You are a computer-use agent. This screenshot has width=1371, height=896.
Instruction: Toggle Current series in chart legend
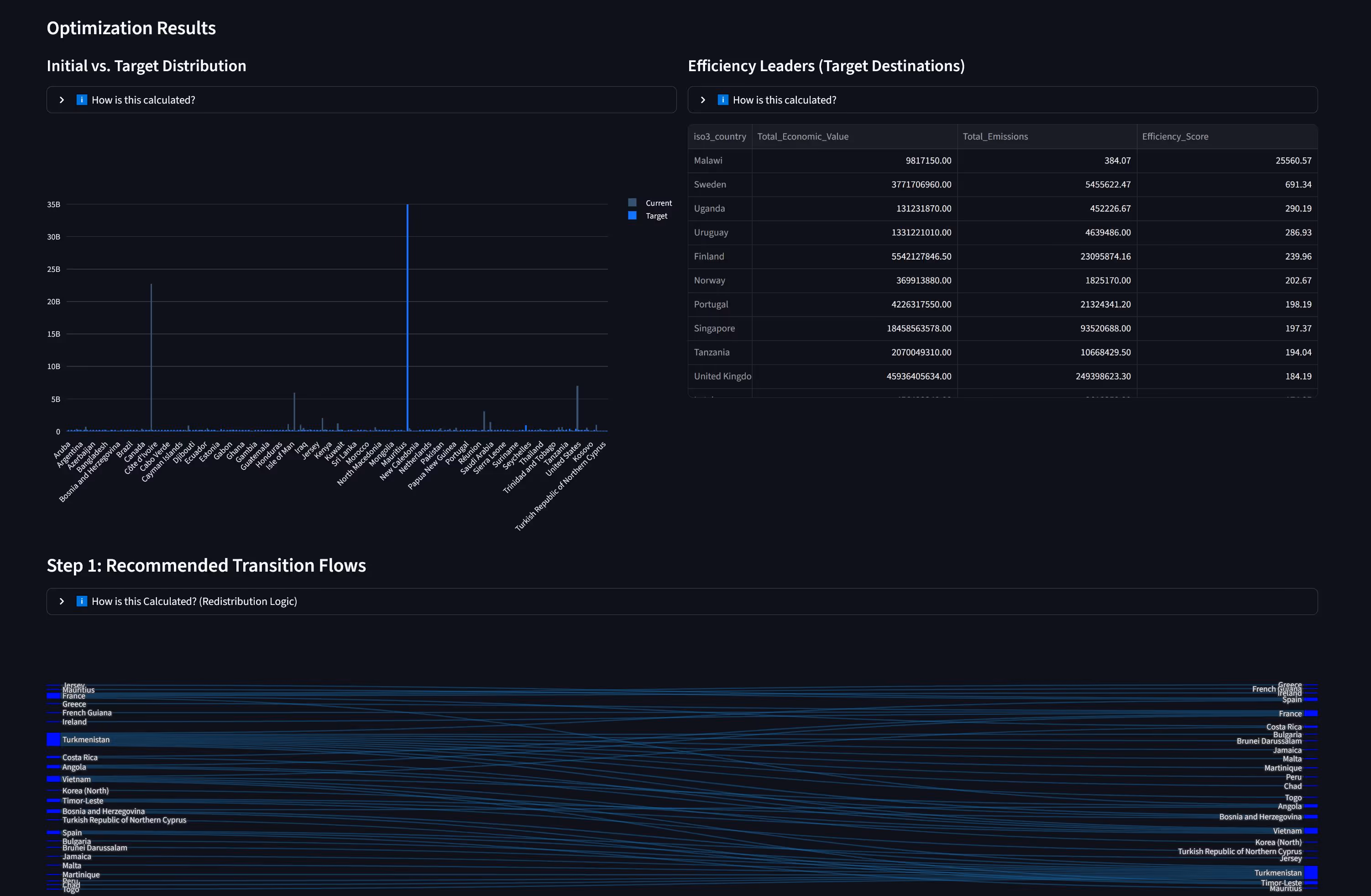point(658,203)
